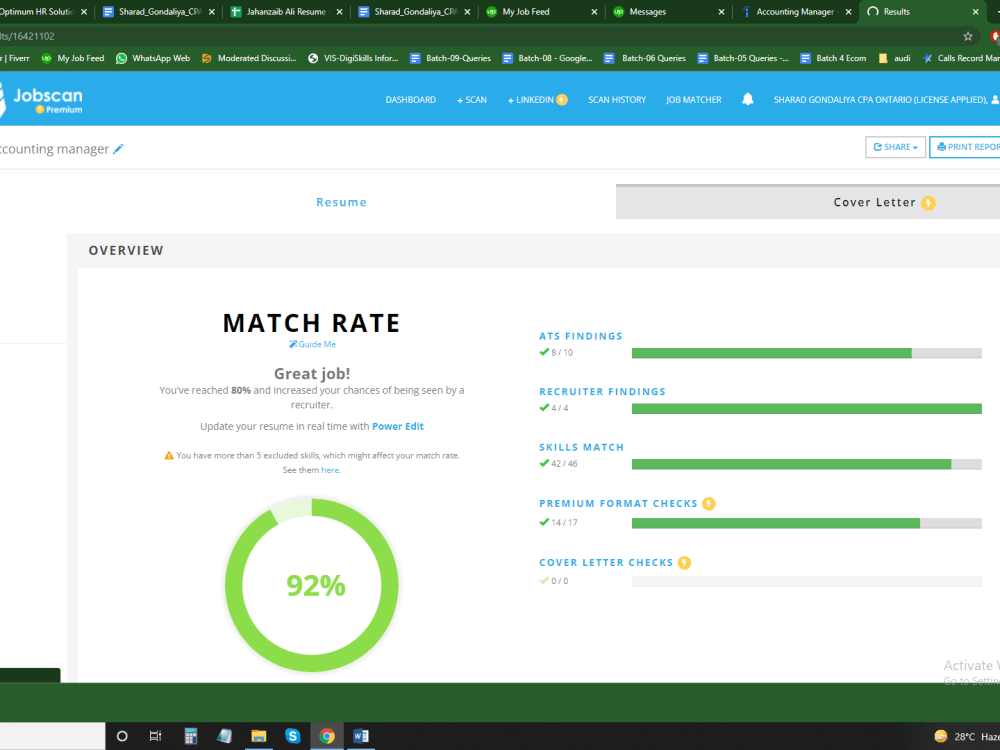
Task: Edit scan title with pencil icon
Action: click(118, 149)
